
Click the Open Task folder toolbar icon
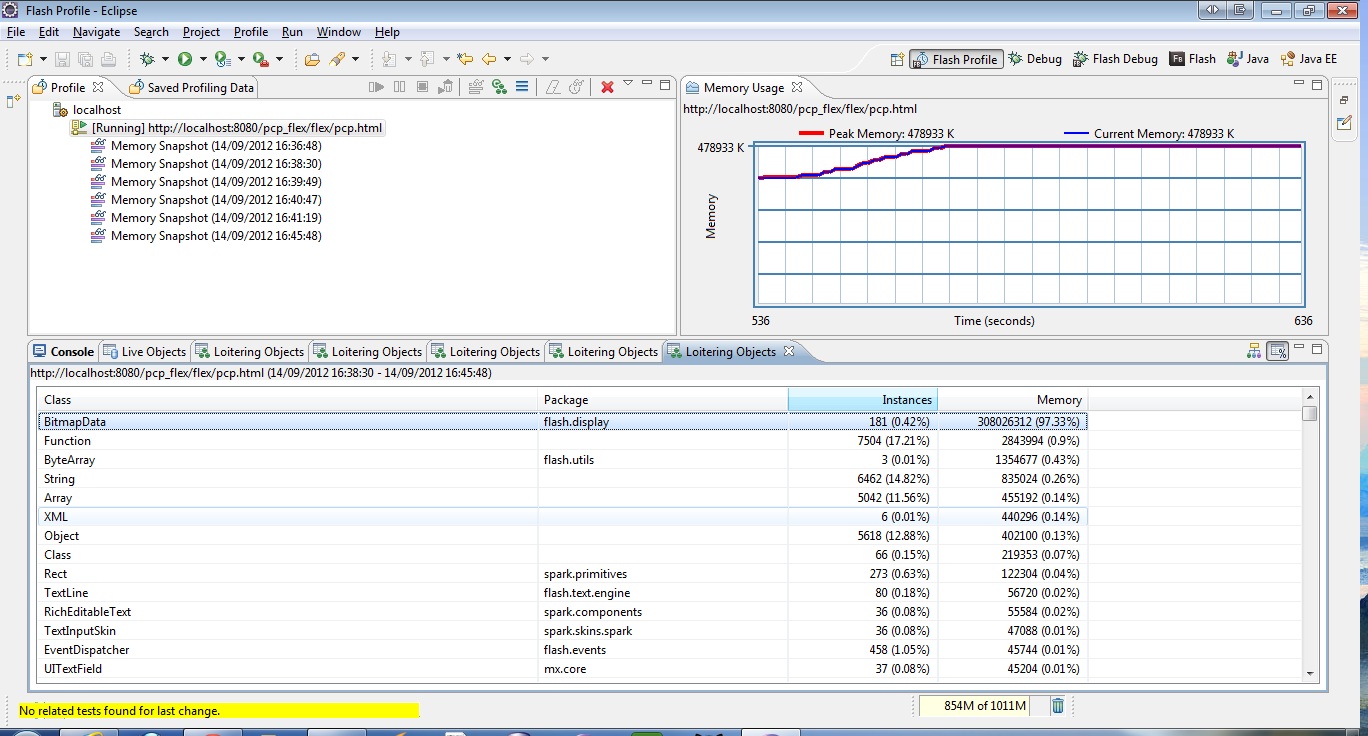point(312,59)
